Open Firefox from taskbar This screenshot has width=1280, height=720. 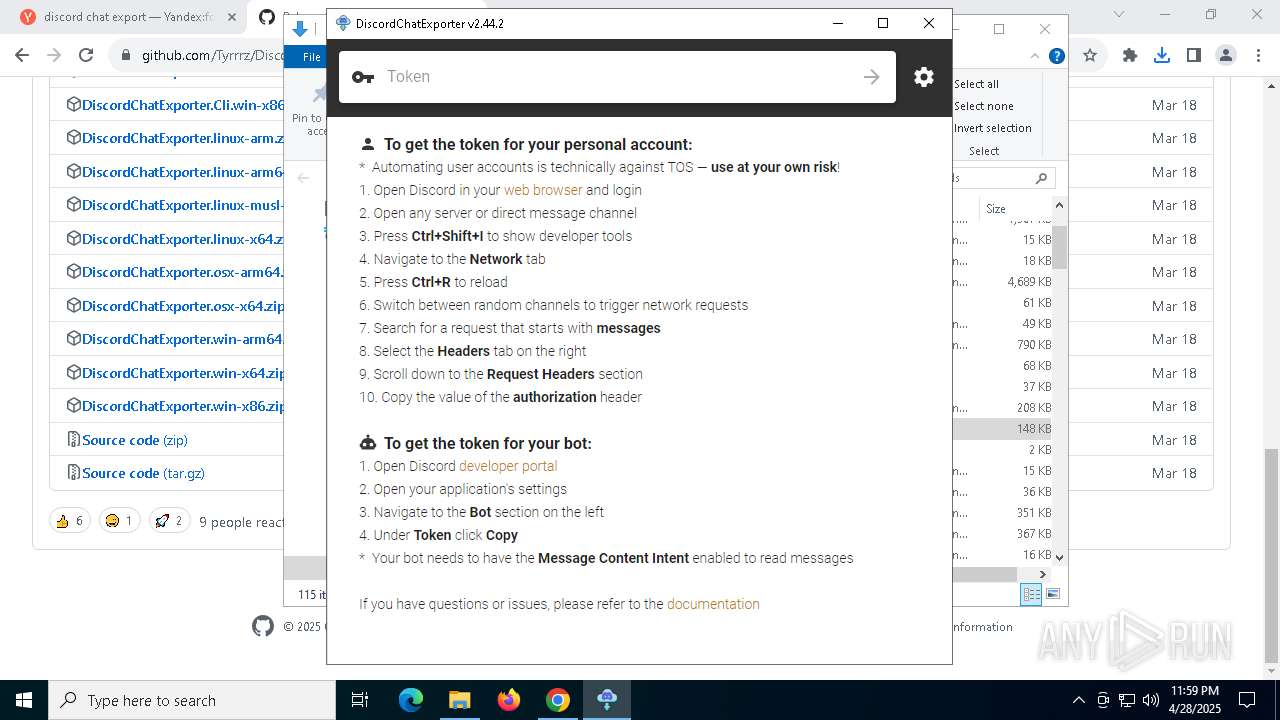click(509, 700)
